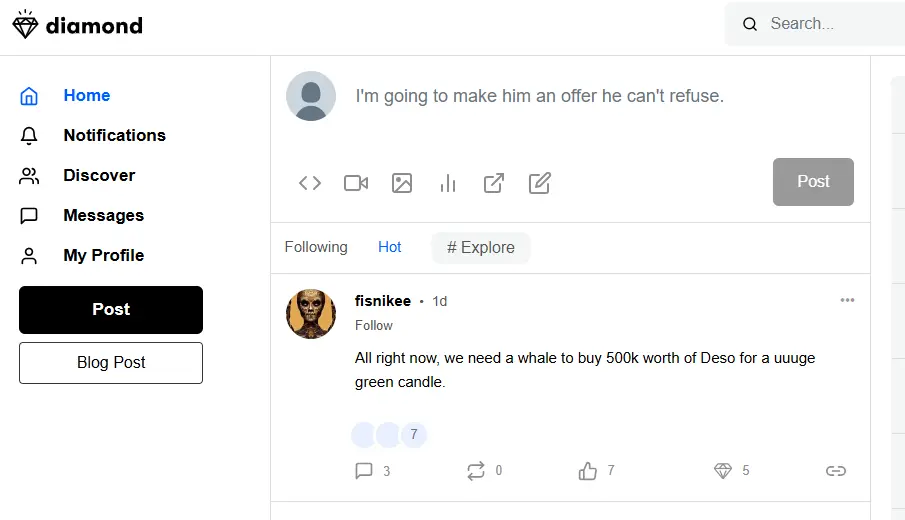
Task: Open comments on fisnikee's post
Action: coord(364,471)
